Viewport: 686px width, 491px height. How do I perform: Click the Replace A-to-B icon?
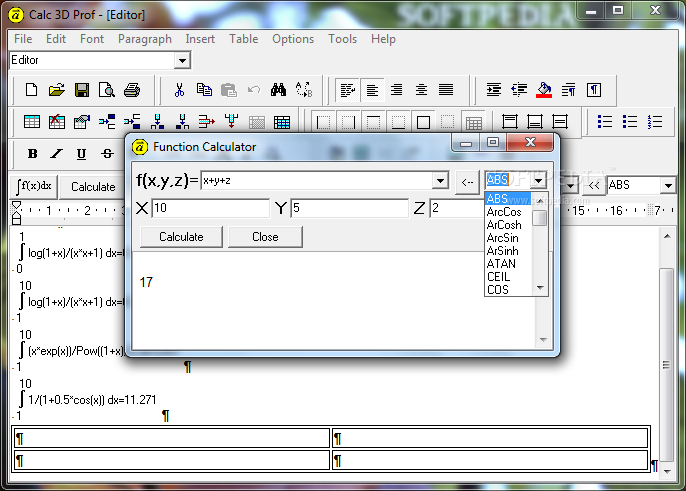304,90
